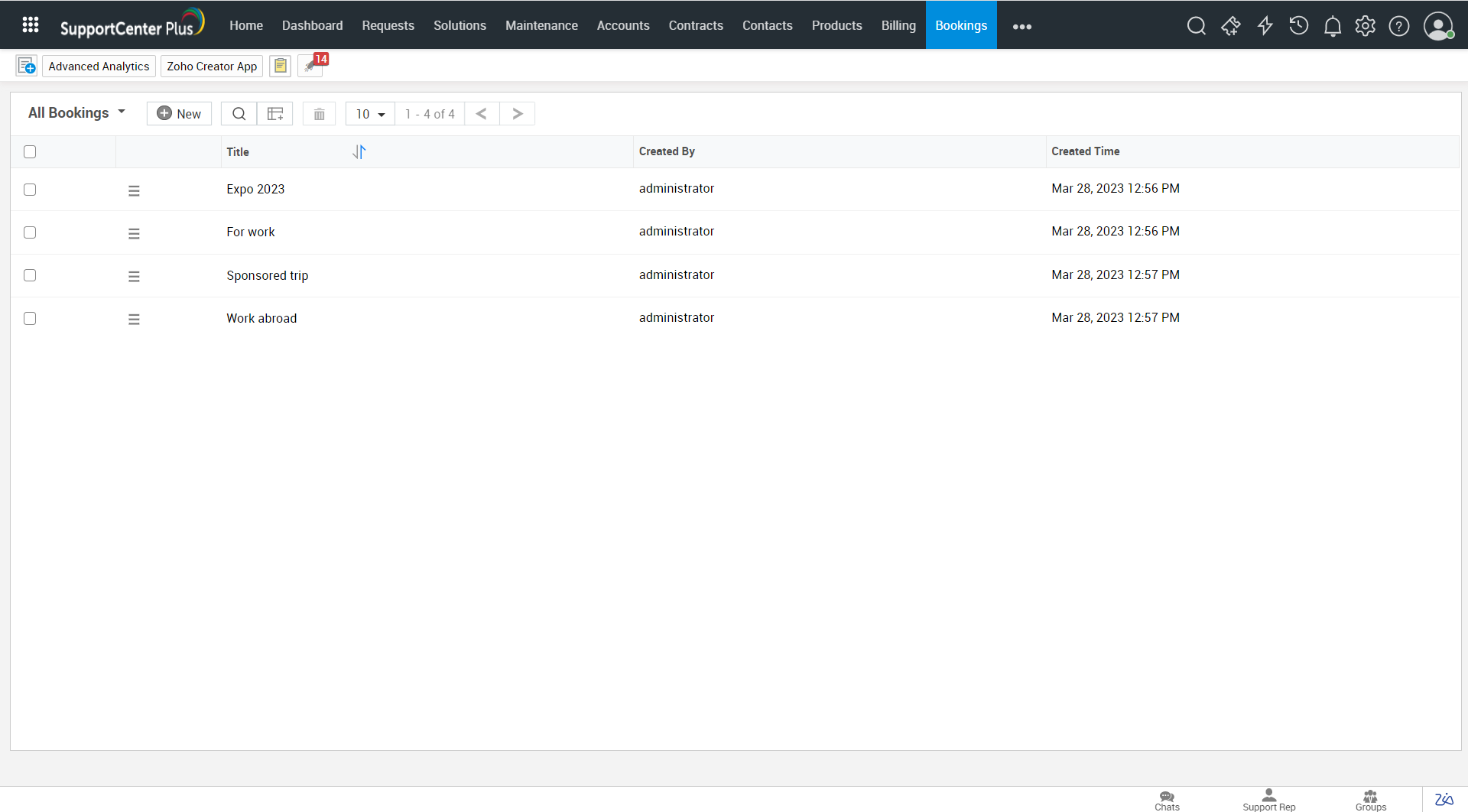The height and width of the screenshot is (812, 1468).
Task: Sort the list by Title column
Action: (359, 152)
